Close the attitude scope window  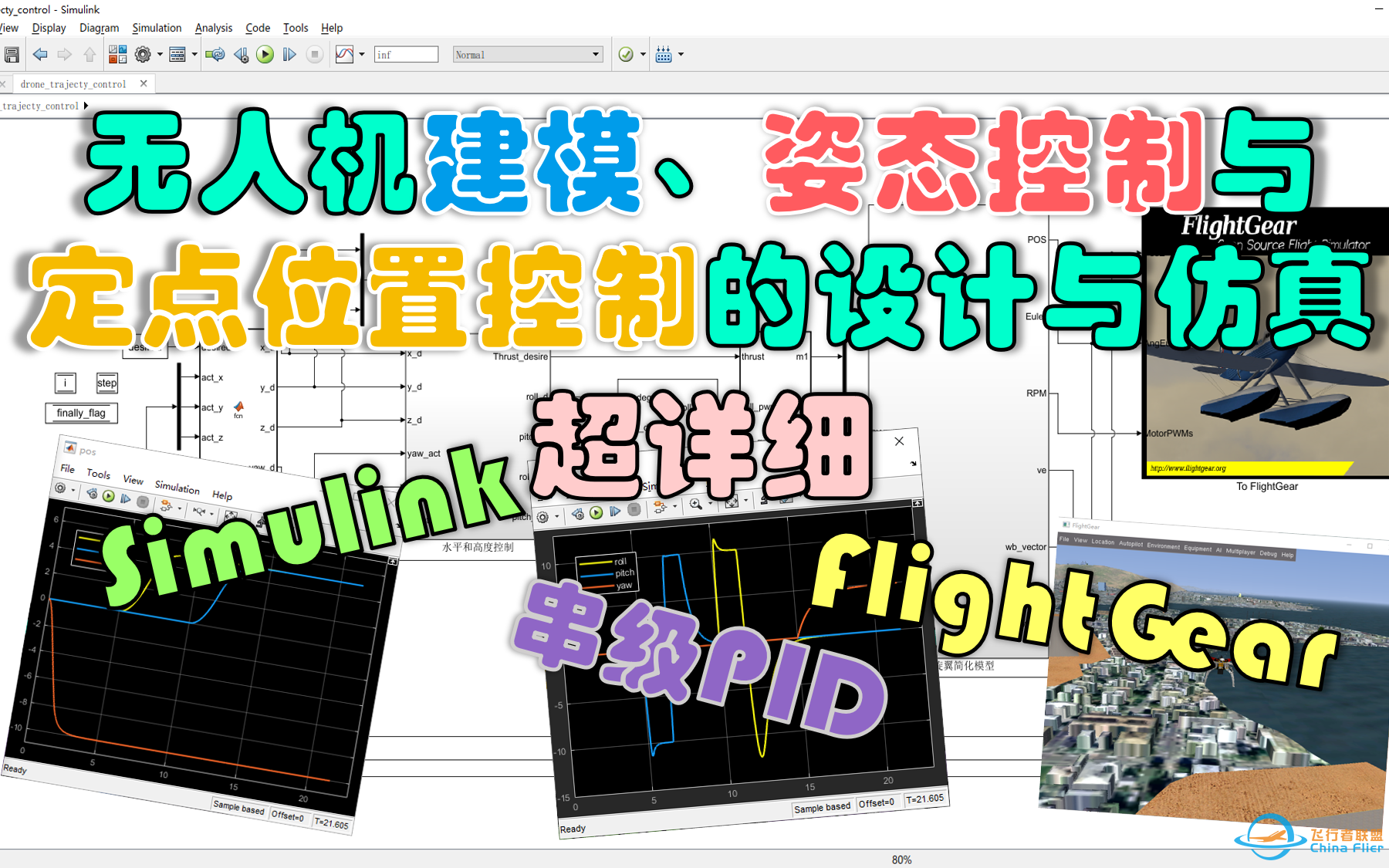[x=899, y=441]
